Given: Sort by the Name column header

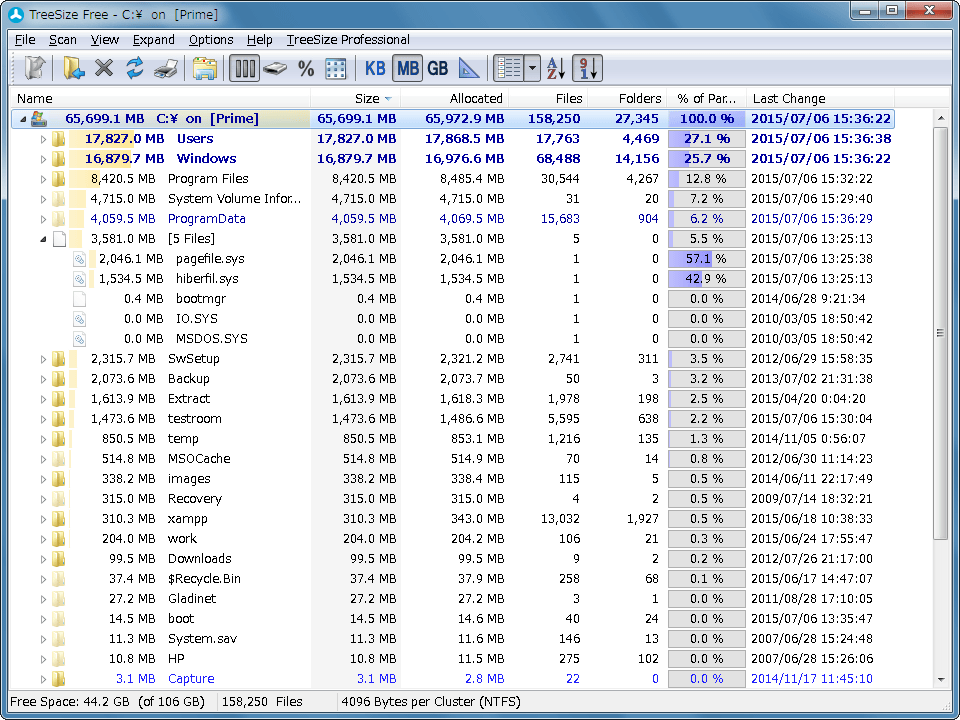Looking at the screenshot, I should (160, 99).
